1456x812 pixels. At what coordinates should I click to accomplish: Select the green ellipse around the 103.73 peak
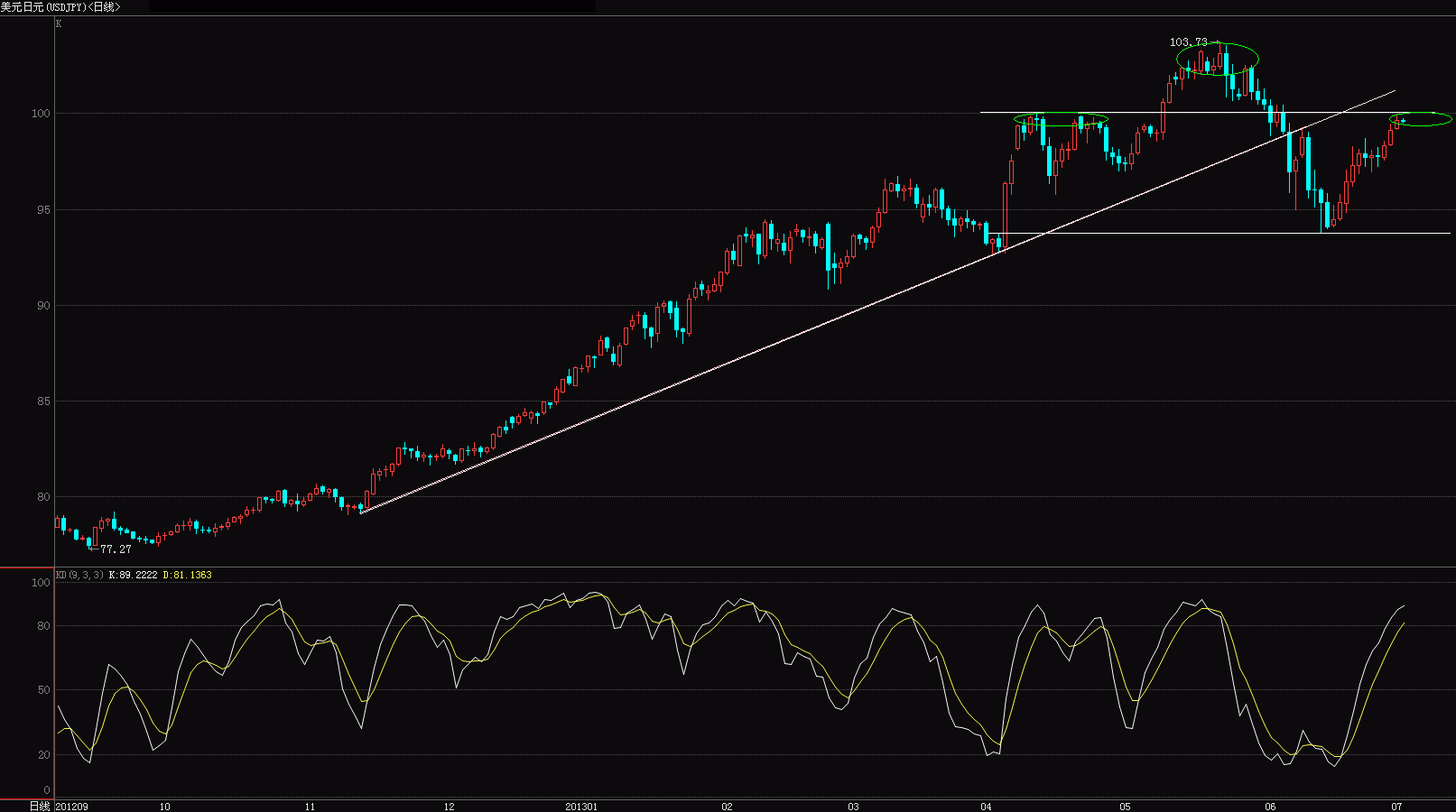[x=1218, y=59]
